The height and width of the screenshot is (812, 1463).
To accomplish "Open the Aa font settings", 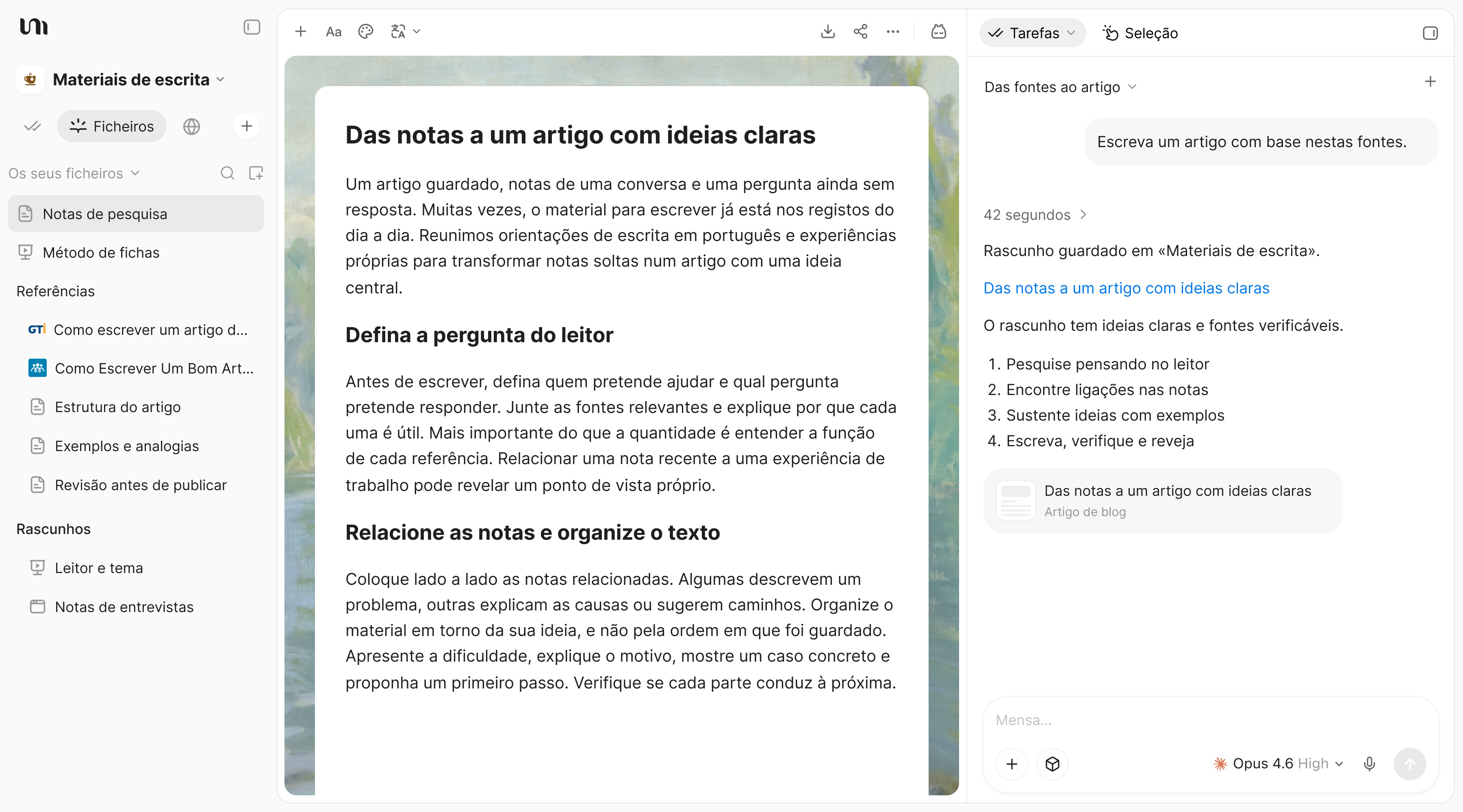I will click(x=333, y=32).
